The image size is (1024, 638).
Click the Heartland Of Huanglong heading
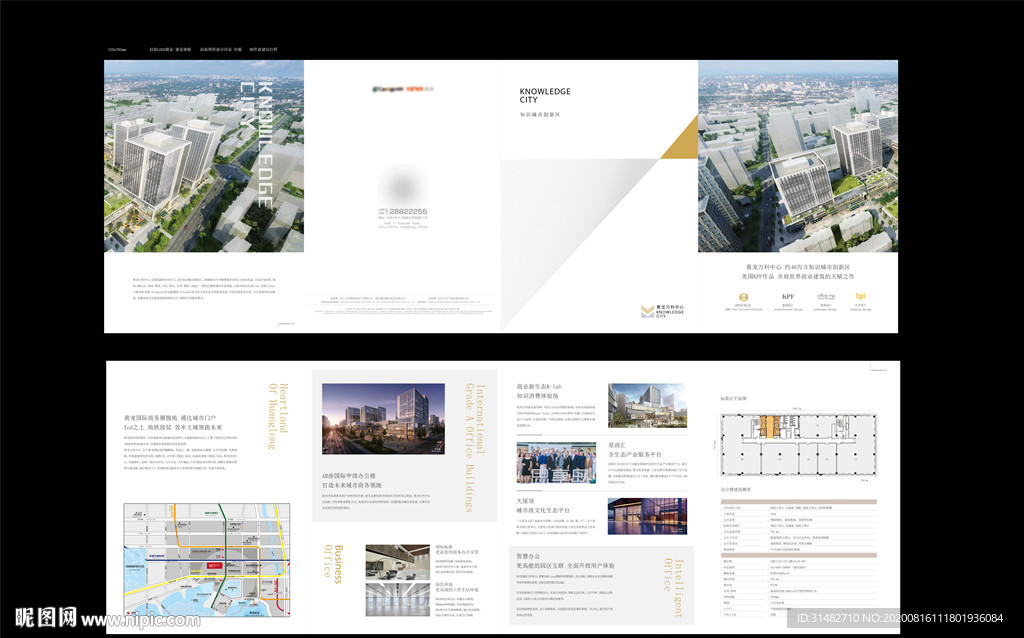[277, 428]
